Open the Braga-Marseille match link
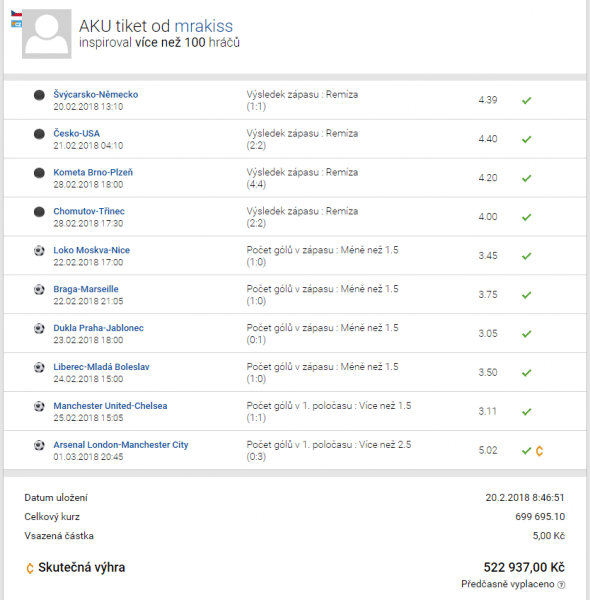Screen dimensions: 590x600 pyautogui.click(x=86, y=289)
